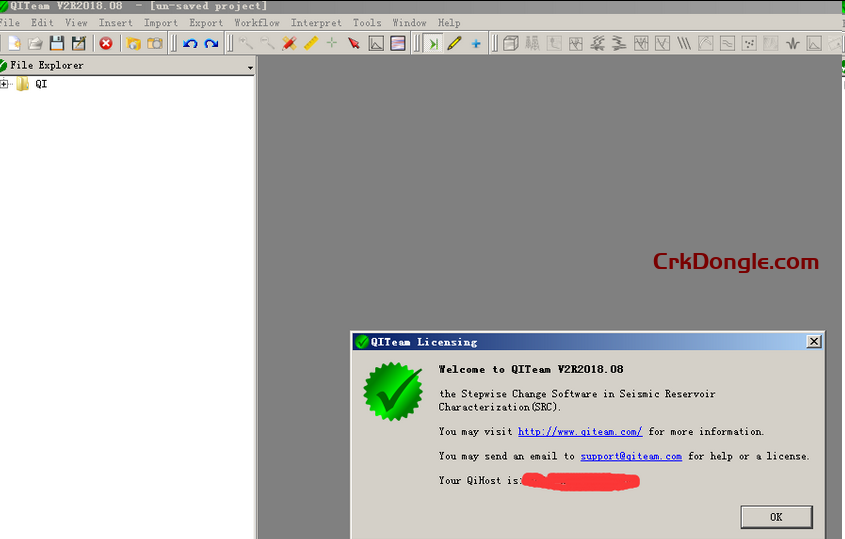This screenshot has height=539, width=845.
Task: Open the Interpret menu
Action: tap(316, 23)
